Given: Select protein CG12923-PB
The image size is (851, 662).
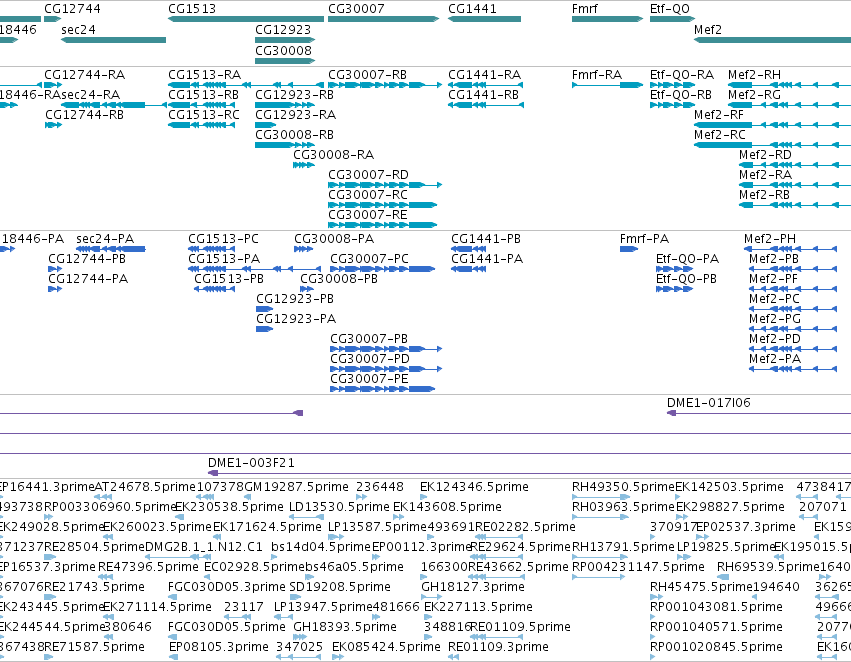Looking at the screenshot, I should pyautogui.click(x=295, y=299).
